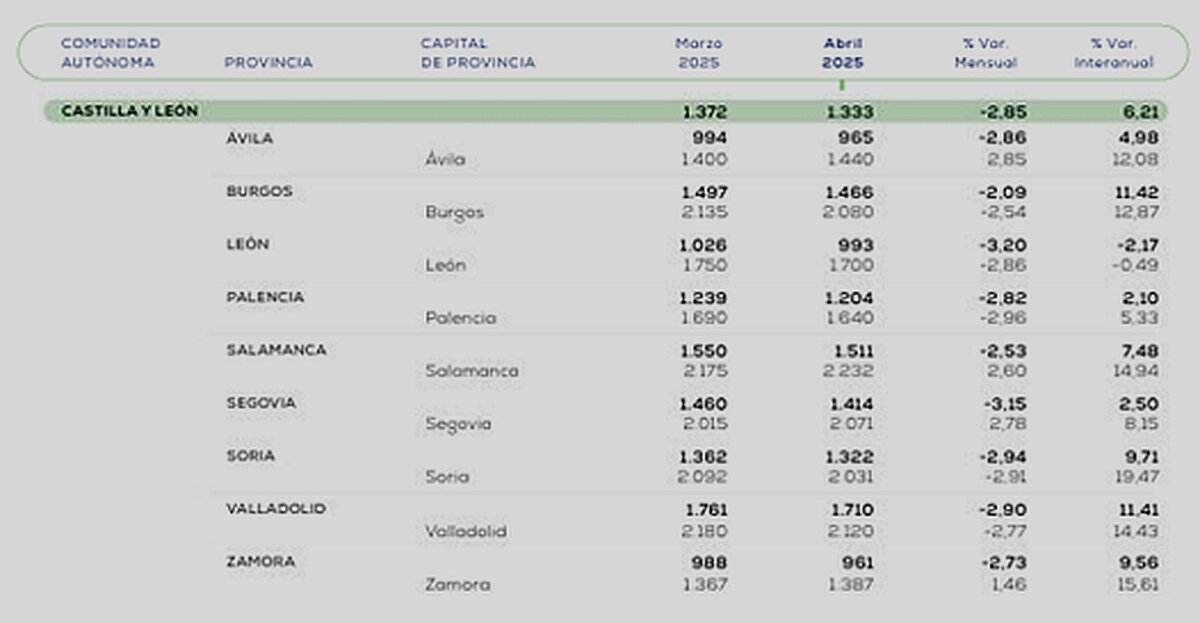Click the ZAMORA province label
The height and width of the screenshot is (623, 1200).
261,562
